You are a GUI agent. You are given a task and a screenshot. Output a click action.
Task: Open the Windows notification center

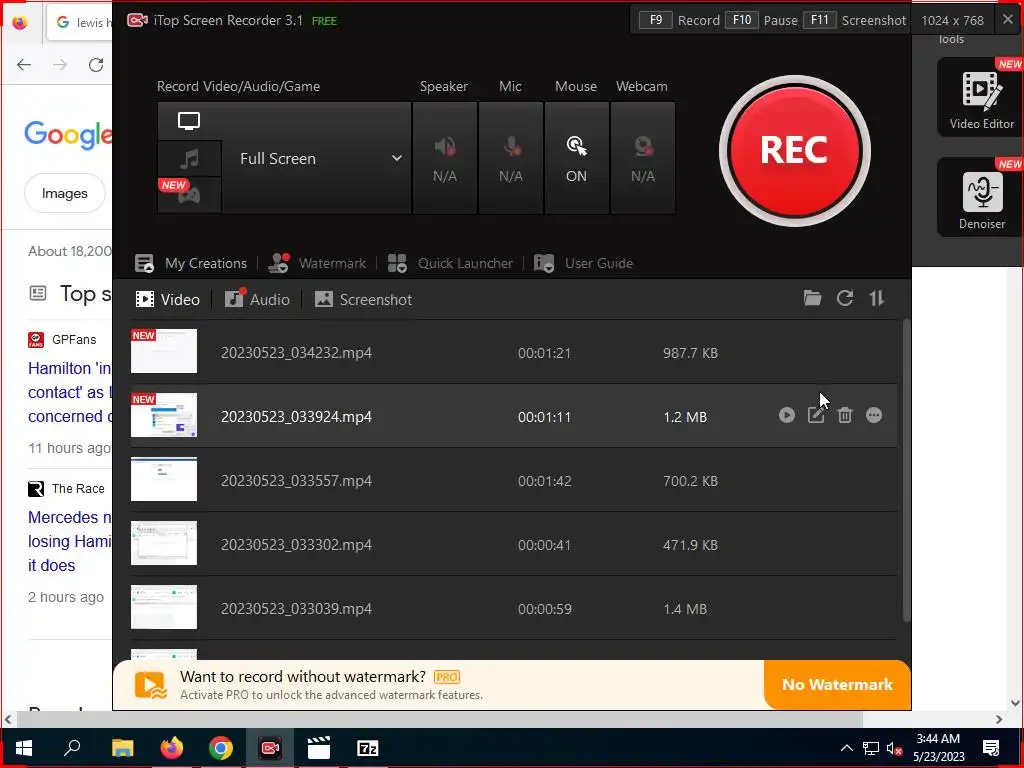[991, 748]
